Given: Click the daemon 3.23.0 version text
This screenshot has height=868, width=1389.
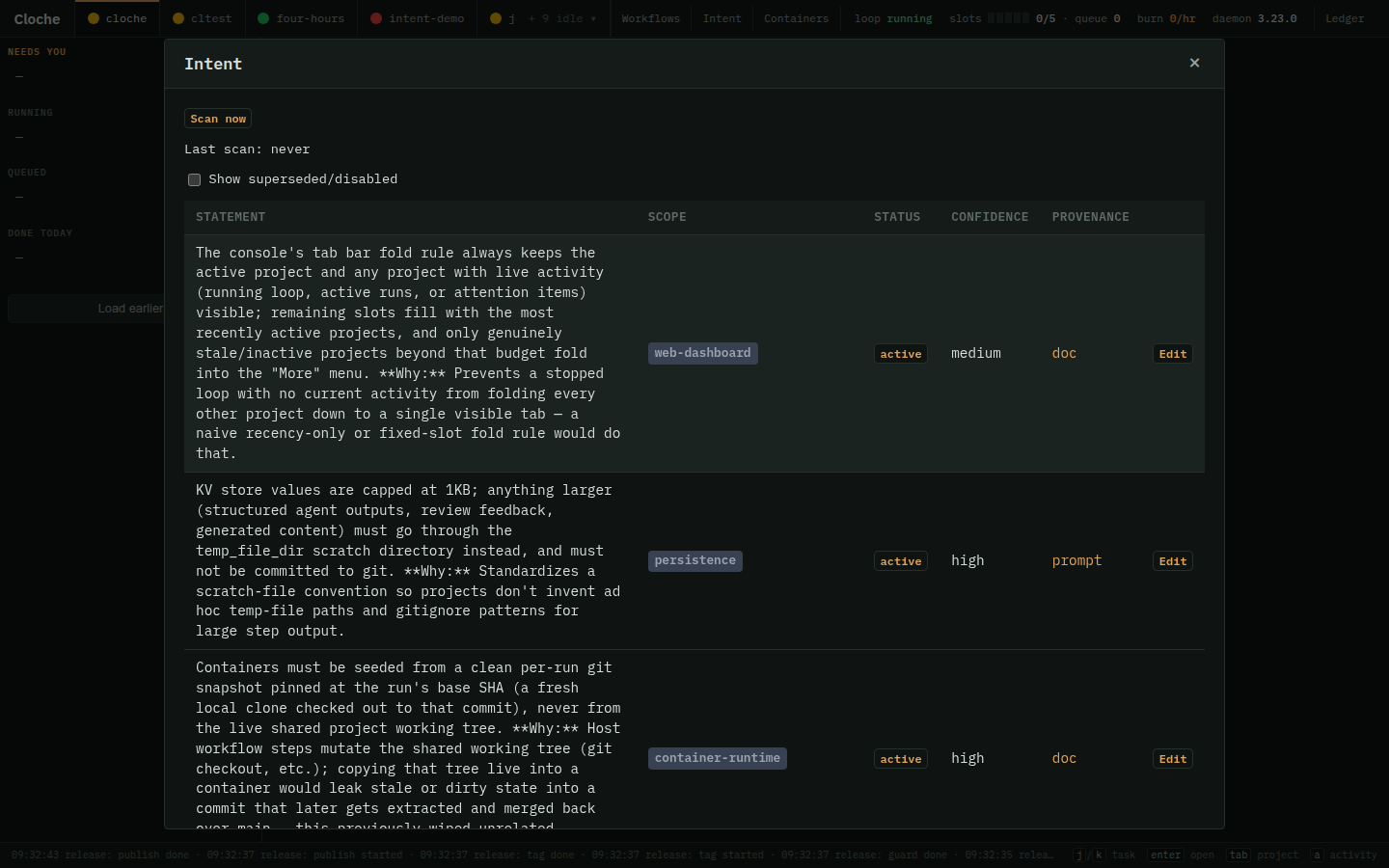Looking at the screenshot, I should coord(1254,18).
